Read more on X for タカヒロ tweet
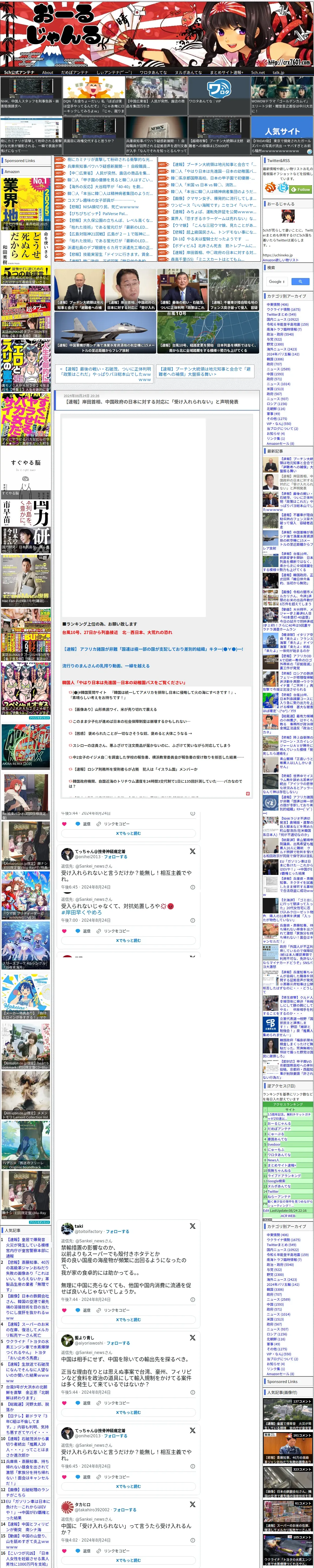This screenshot has height=1568, width=314. click(129, 1560)
